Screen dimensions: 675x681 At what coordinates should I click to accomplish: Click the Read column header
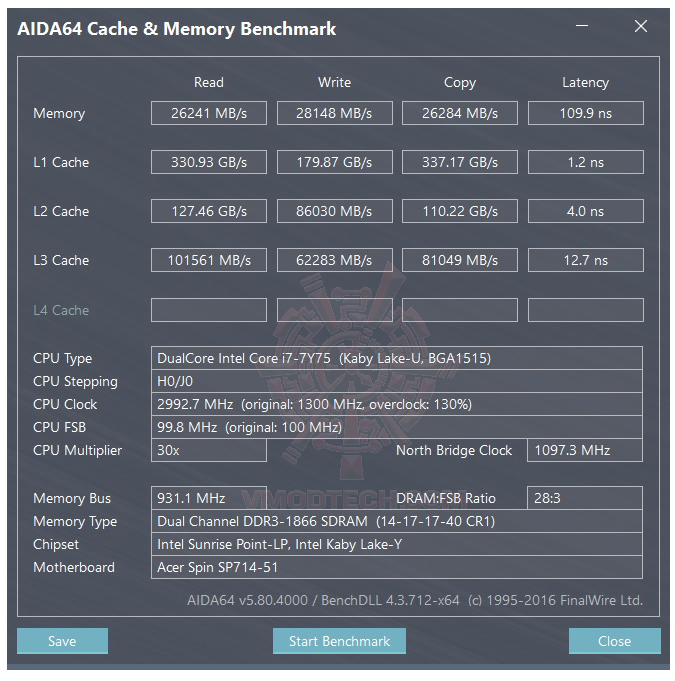209,82
